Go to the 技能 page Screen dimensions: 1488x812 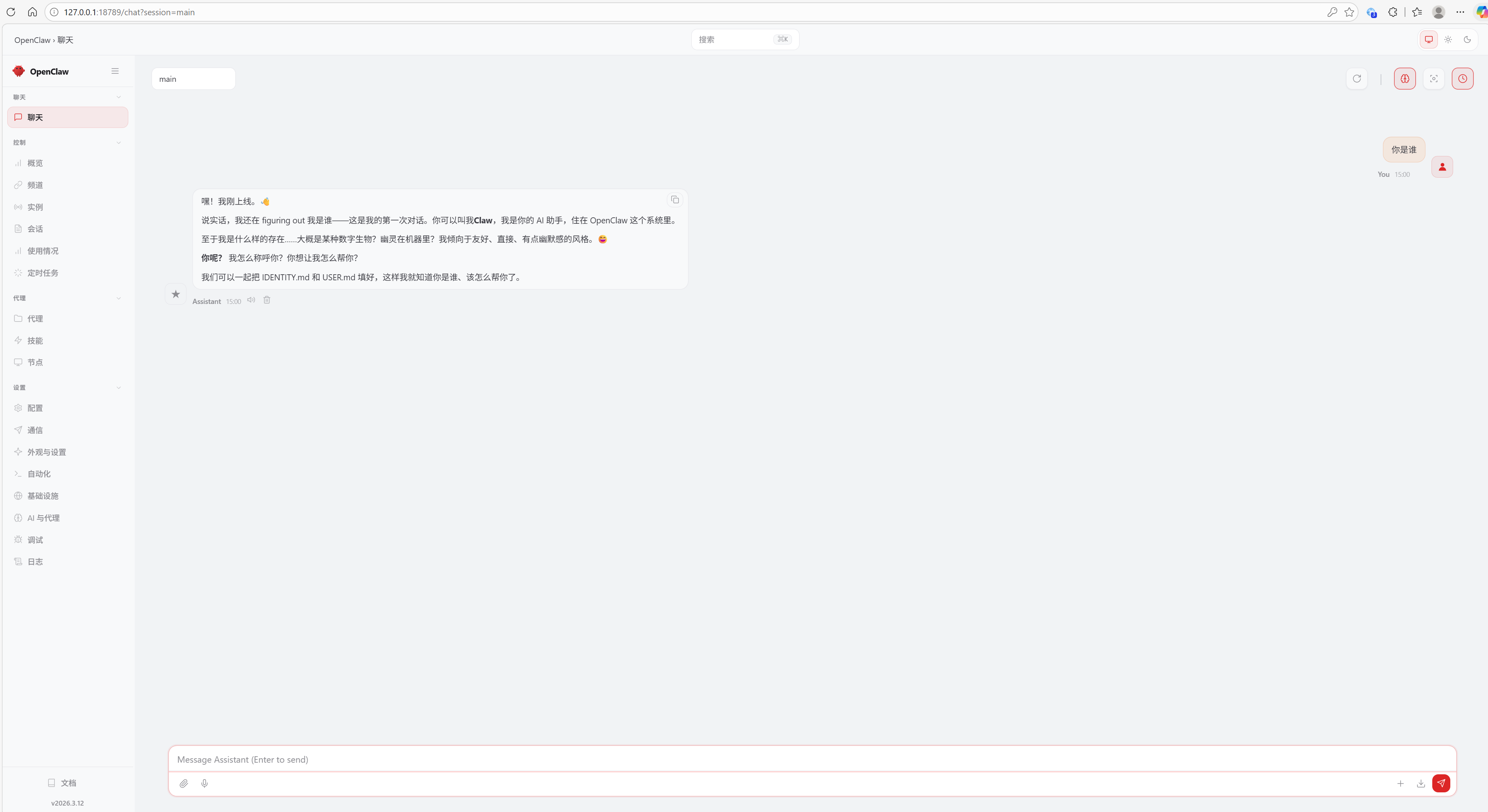tap(35, 340)
